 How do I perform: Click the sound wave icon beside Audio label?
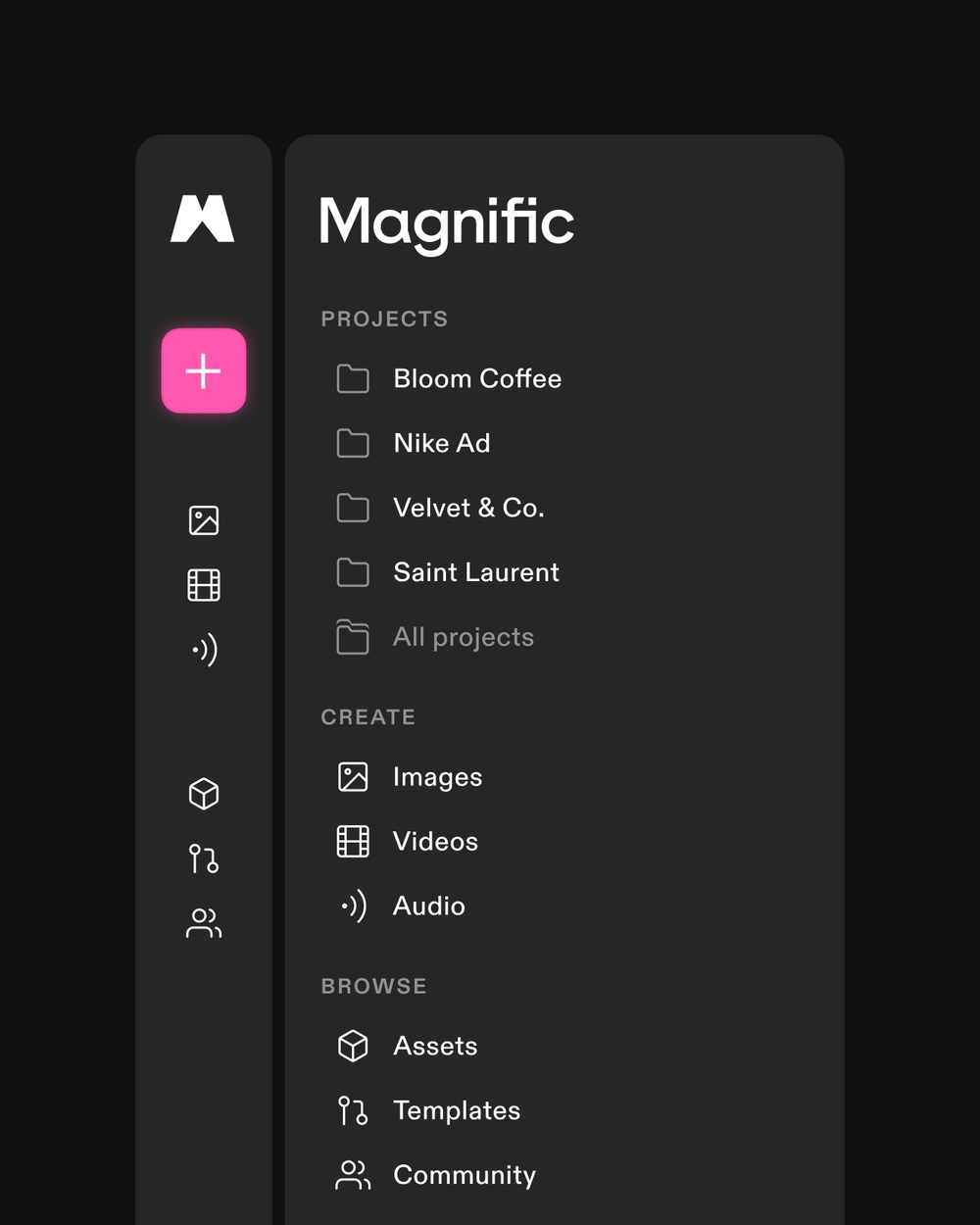(354, 906)
